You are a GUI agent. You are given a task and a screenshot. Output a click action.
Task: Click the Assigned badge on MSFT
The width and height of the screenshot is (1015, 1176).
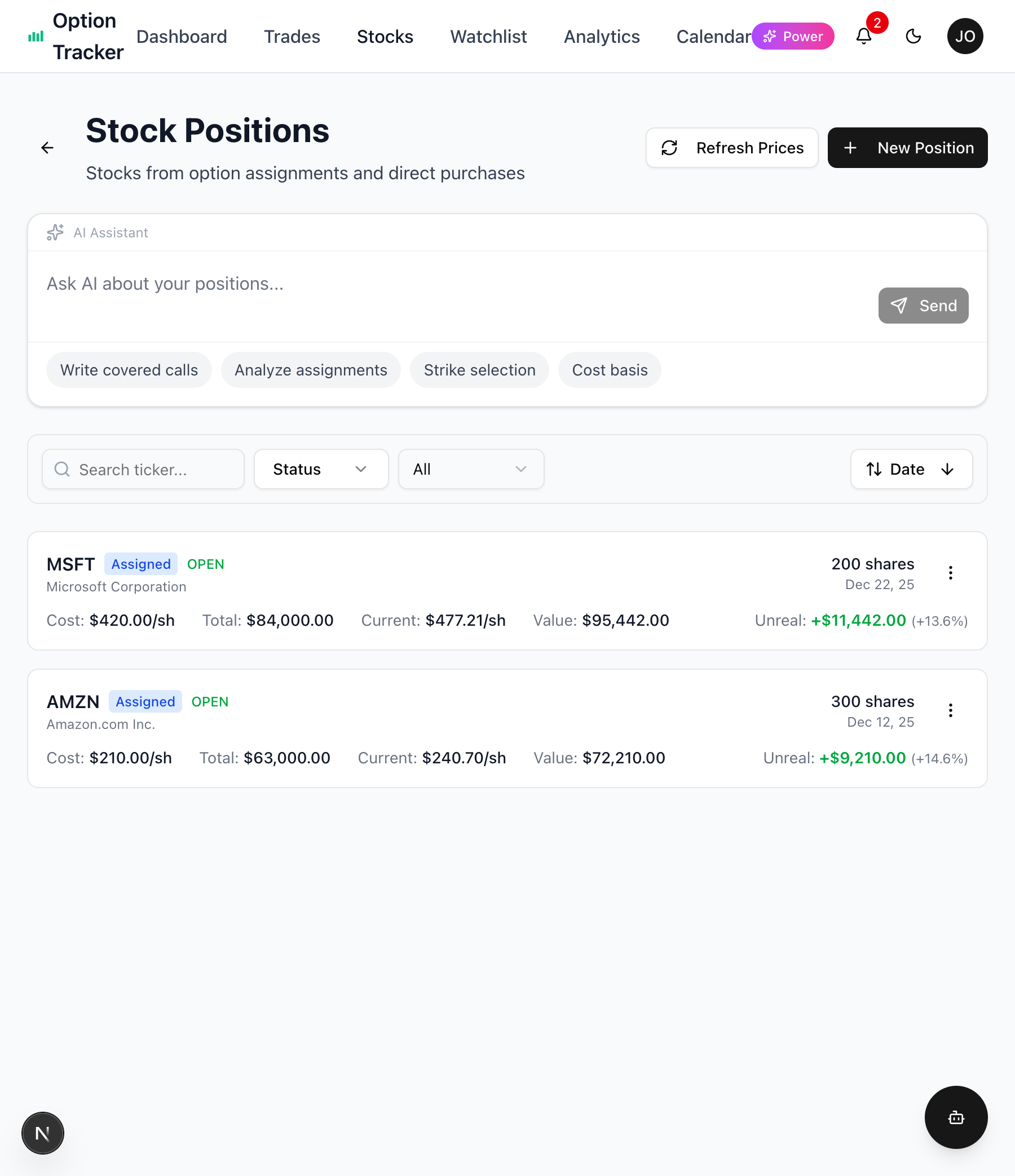point(140,564)
